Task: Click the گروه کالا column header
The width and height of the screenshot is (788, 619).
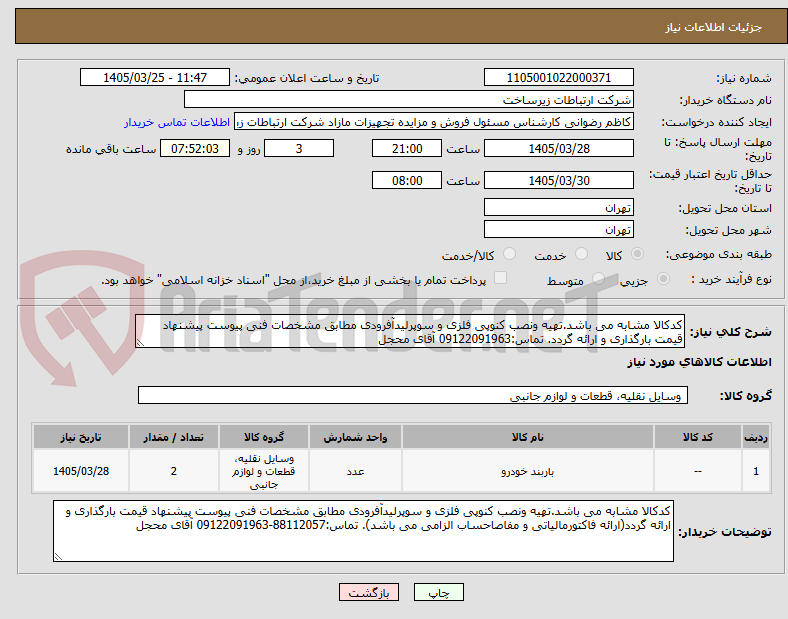Action: click(264, 437)
